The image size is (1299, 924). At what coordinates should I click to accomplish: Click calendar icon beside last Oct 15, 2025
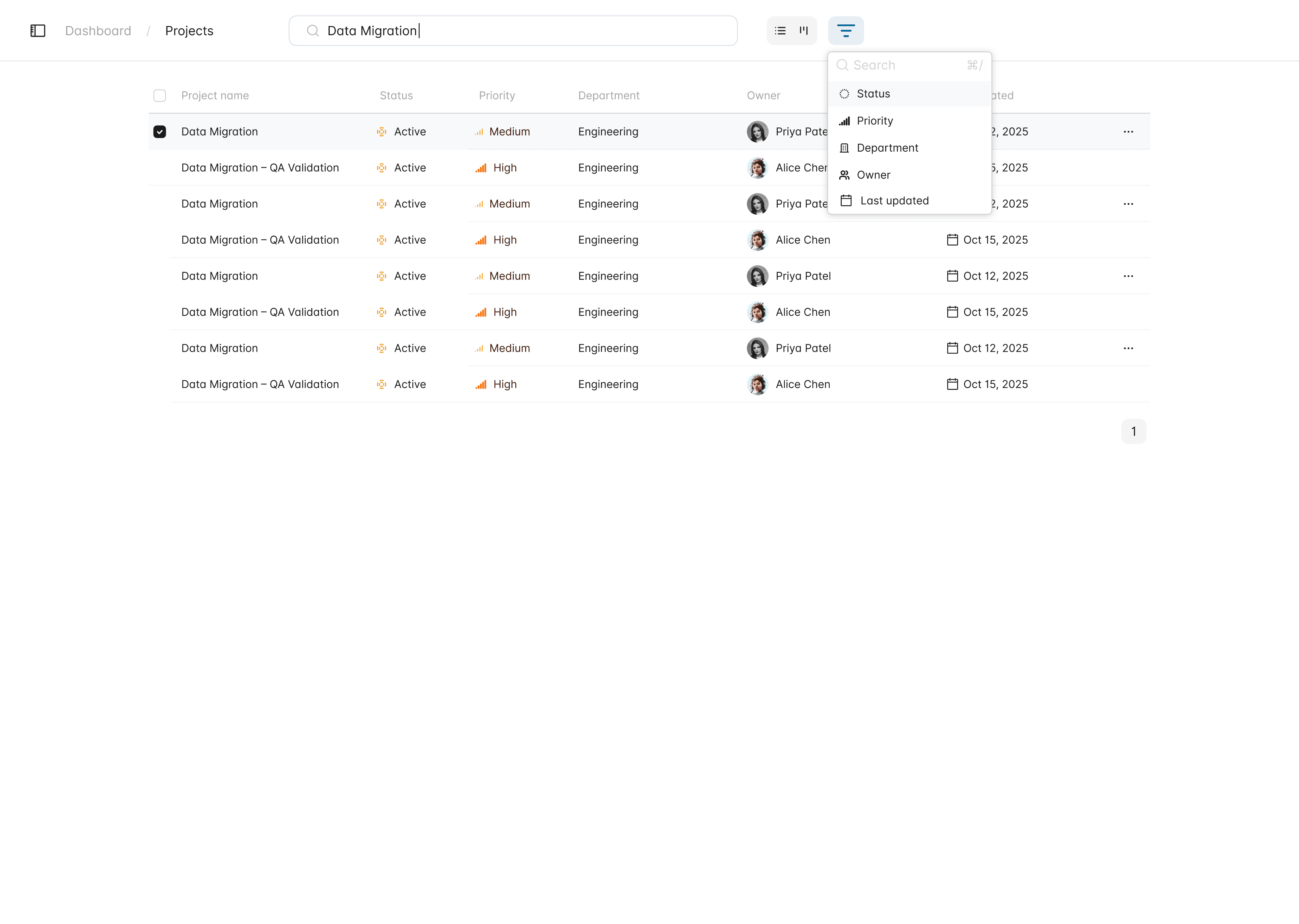click(x=952, y=384)
